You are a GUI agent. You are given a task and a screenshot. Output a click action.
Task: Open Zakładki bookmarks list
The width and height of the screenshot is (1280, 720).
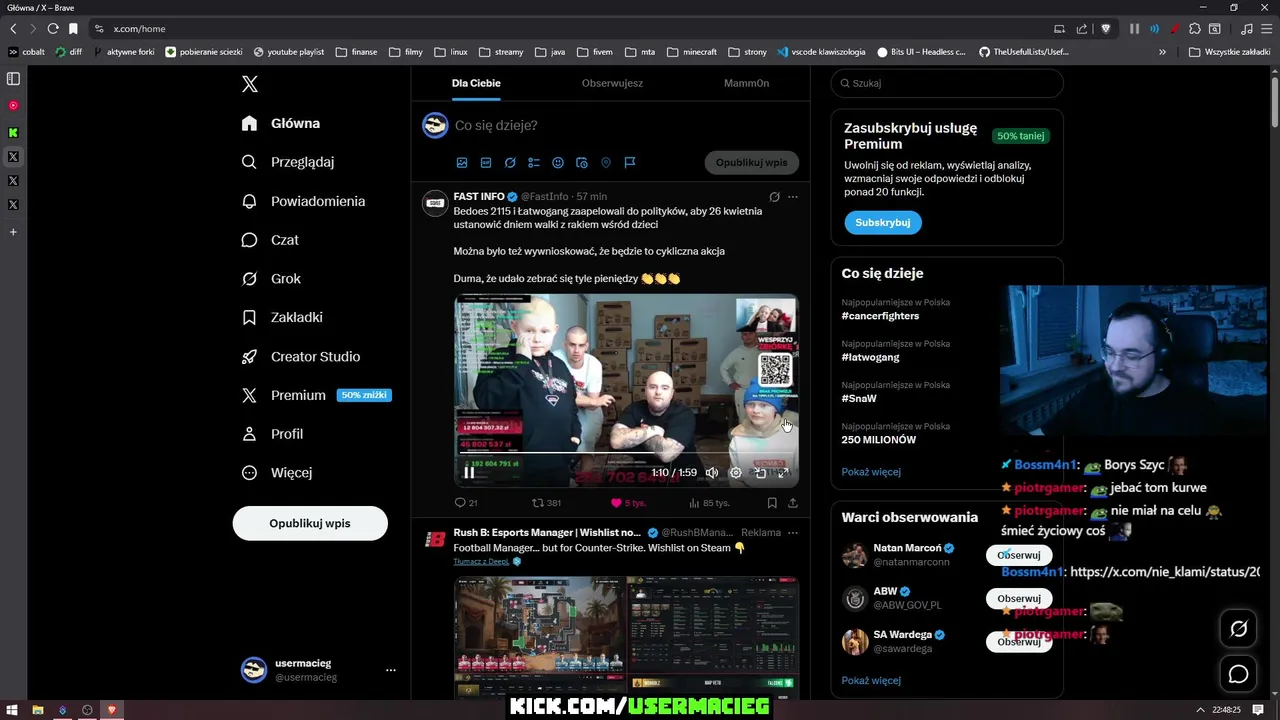[x=282, y=317]
